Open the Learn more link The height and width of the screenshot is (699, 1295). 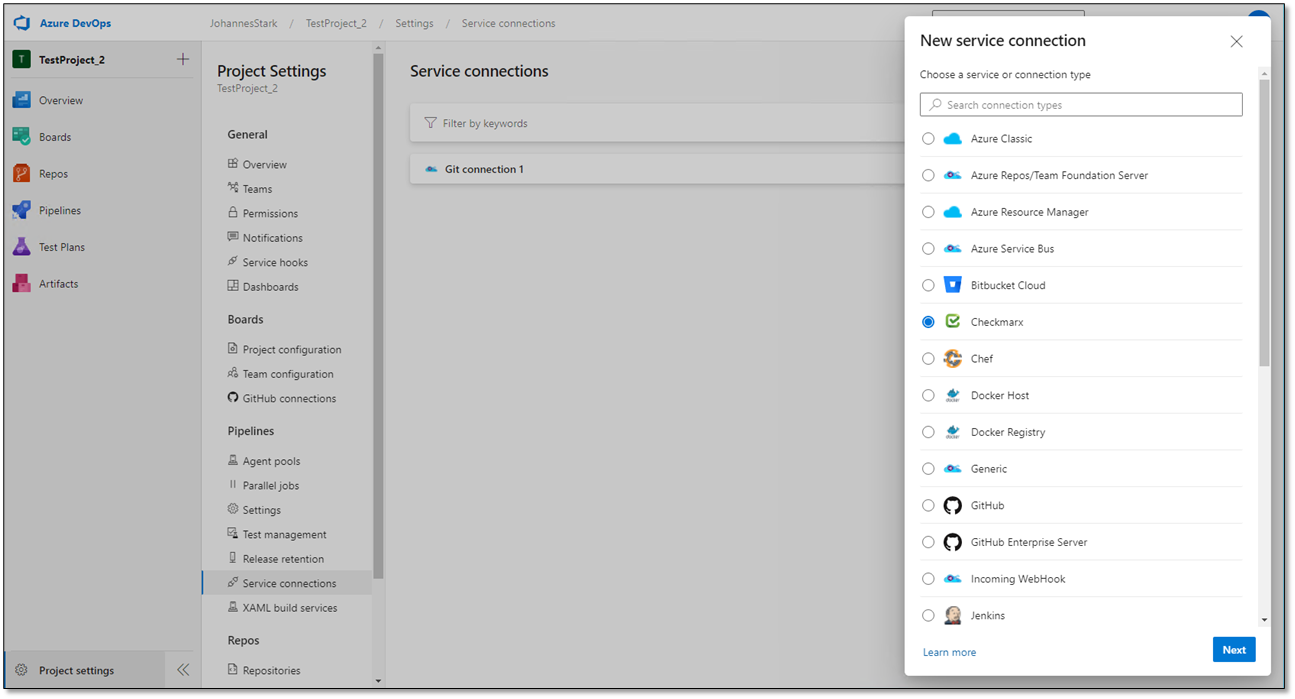coord(949,652)
